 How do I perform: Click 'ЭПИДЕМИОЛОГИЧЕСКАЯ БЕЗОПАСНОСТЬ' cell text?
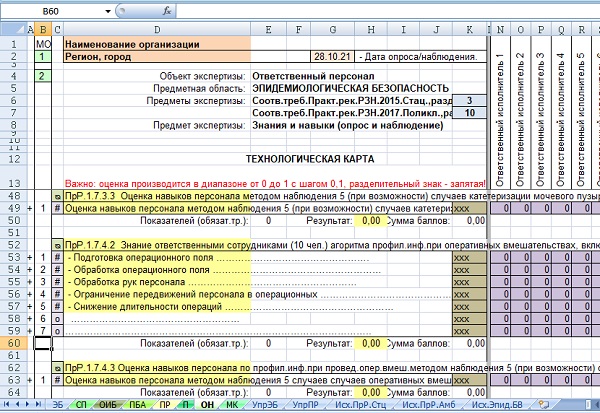tap(350, 88)
